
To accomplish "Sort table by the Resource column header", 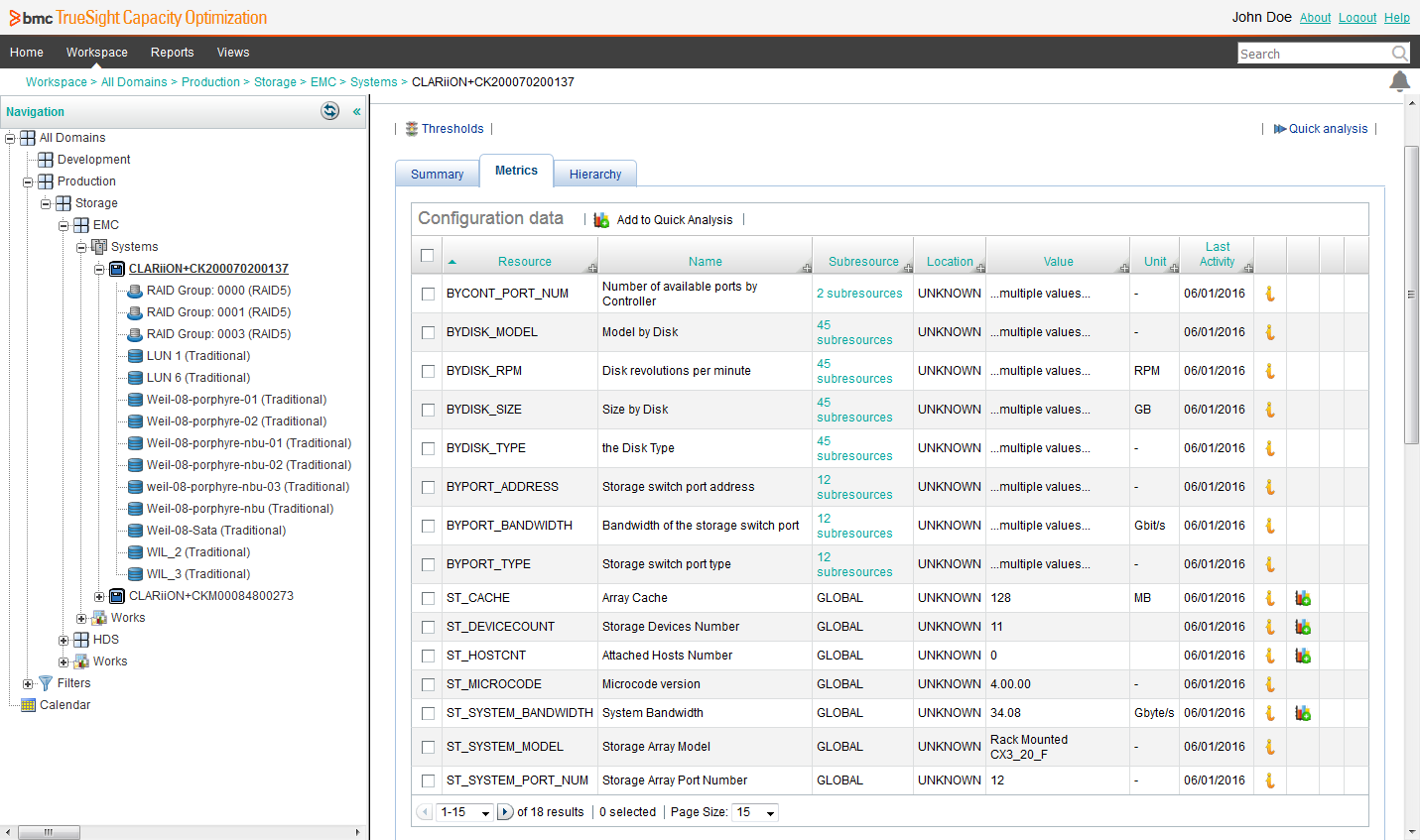I will (525, 262).
